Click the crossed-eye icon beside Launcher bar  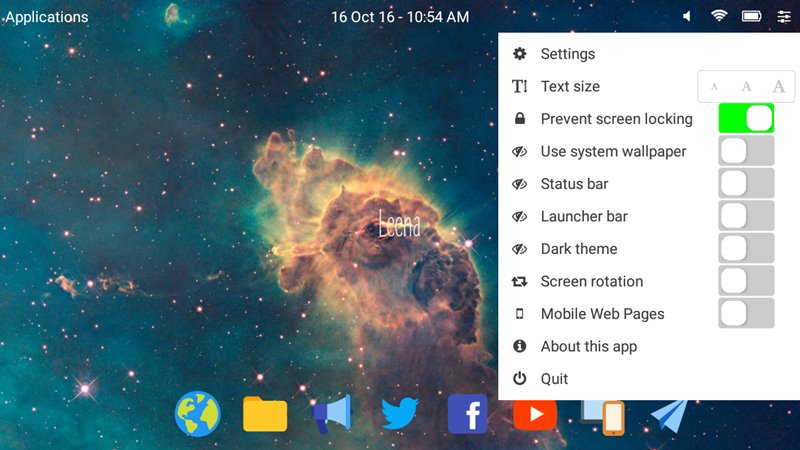[x=519, y=216]
